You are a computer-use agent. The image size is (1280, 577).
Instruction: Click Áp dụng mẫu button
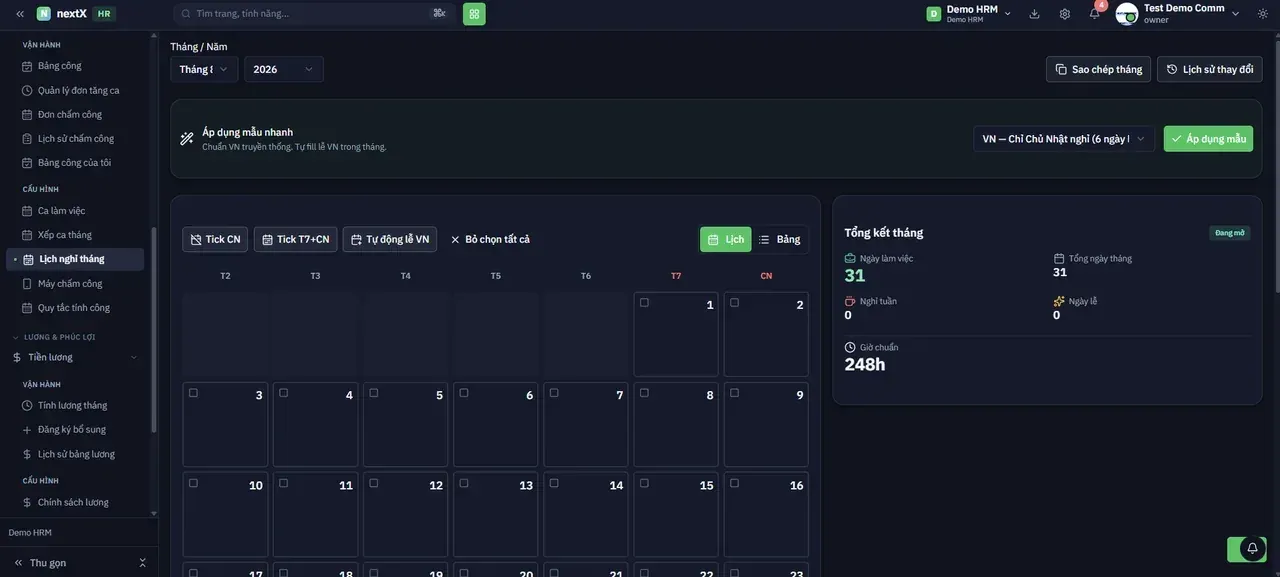point(1208,139)
